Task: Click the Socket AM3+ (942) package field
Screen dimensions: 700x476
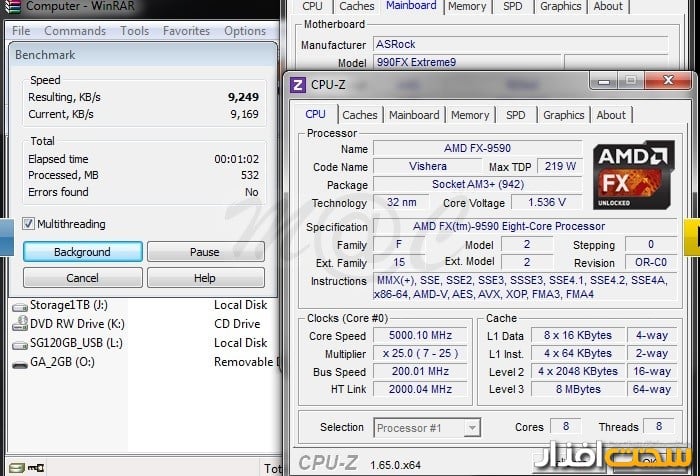Action: point(477,184)
